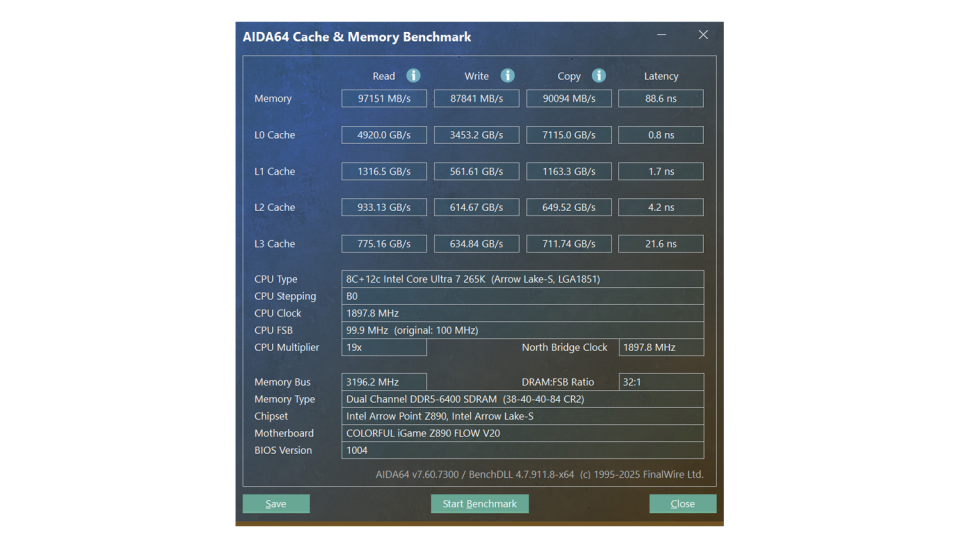Click the window X close button
The image size is (960, 548).
click(703, 35)
